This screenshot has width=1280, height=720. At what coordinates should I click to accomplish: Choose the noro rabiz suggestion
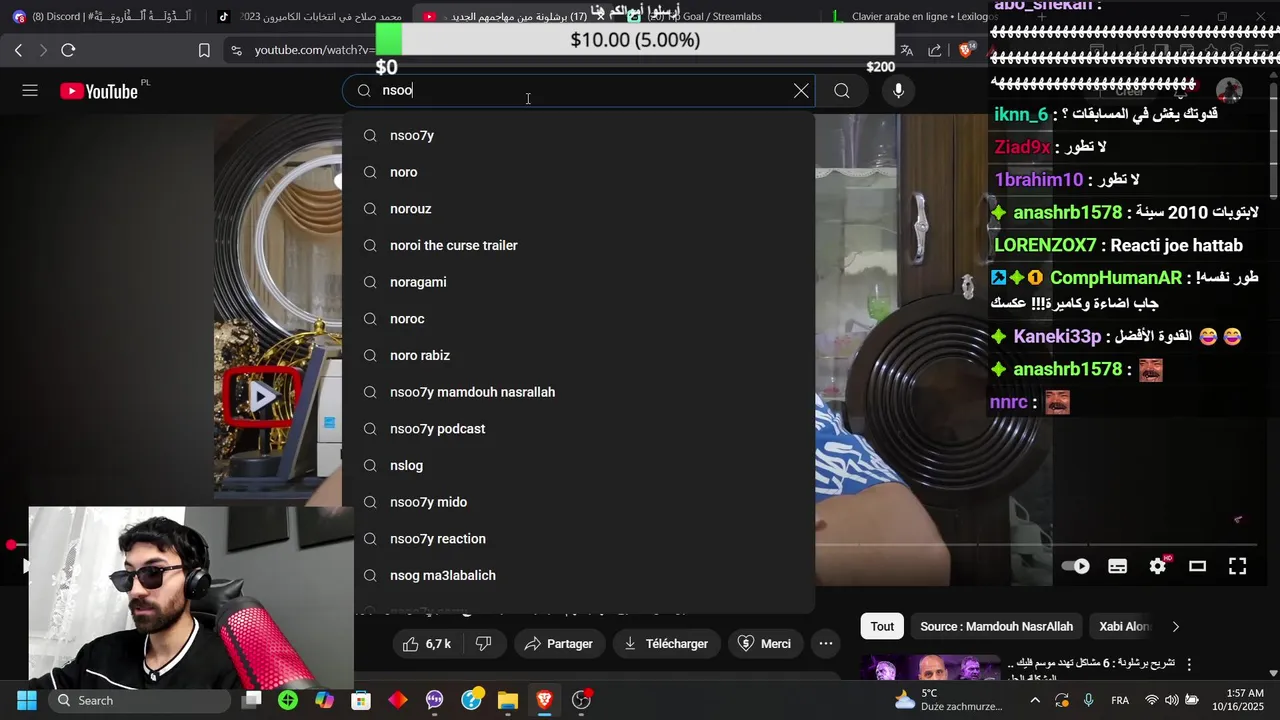point(578,355)
